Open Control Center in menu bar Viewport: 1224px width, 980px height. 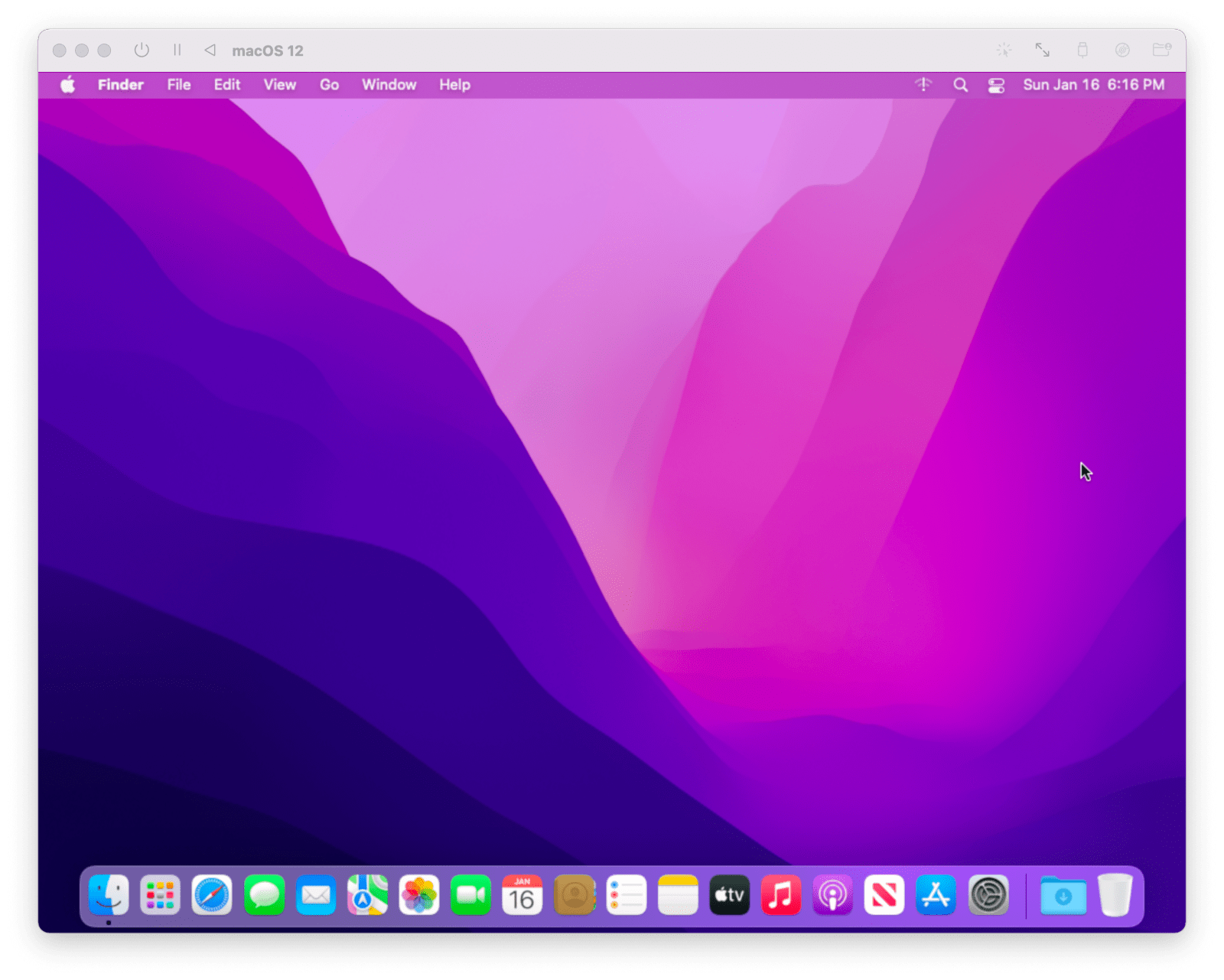996,86
